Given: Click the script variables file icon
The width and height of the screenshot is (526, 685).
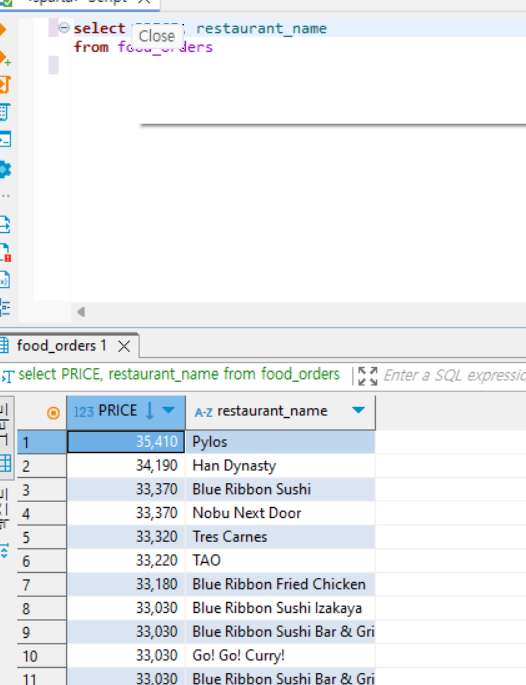Looking at the screenshot, I should (4, 280).
